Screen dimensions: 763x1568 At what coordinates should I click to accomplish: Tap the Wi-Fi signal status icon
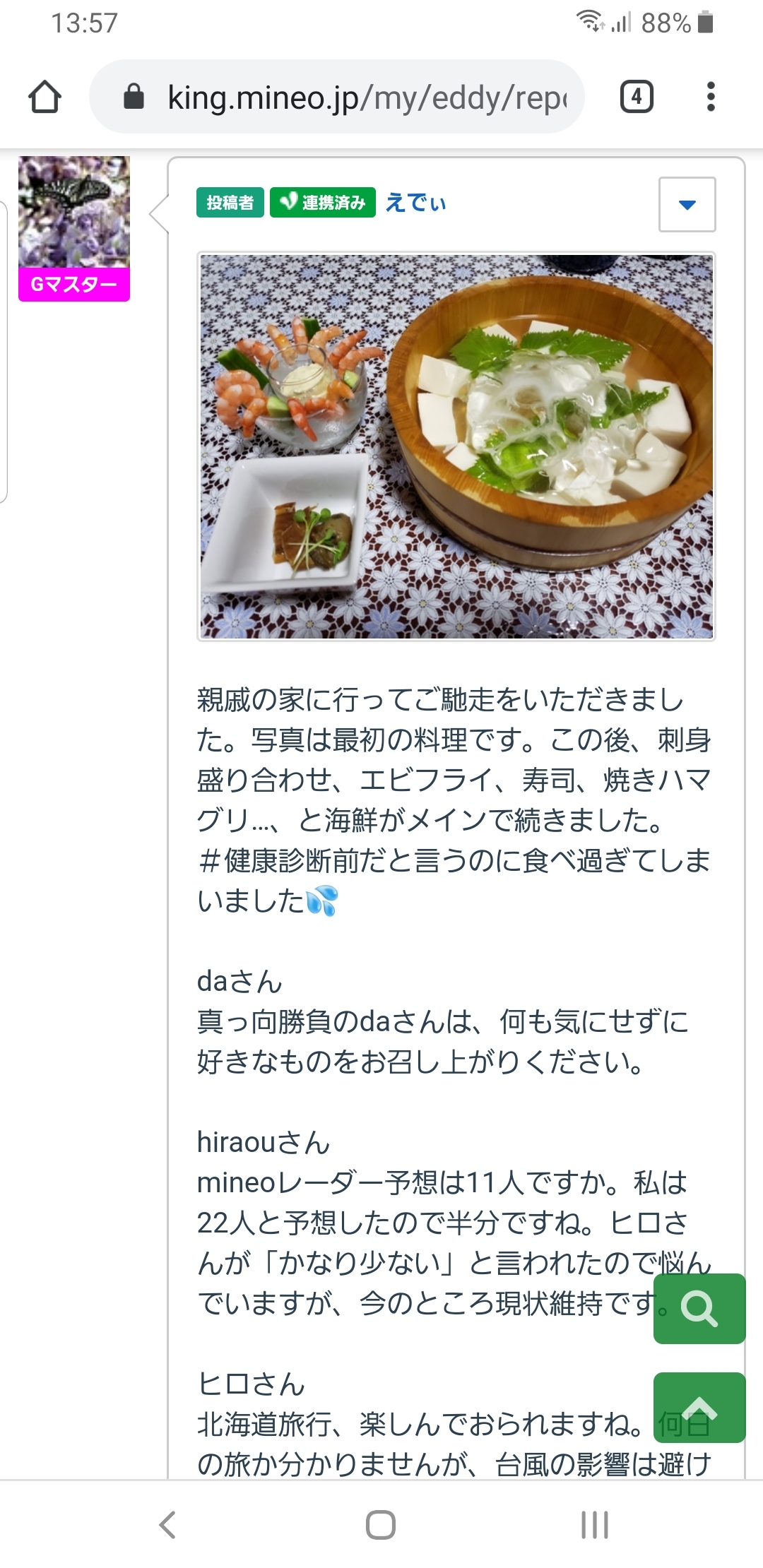(x=589, y=21)
